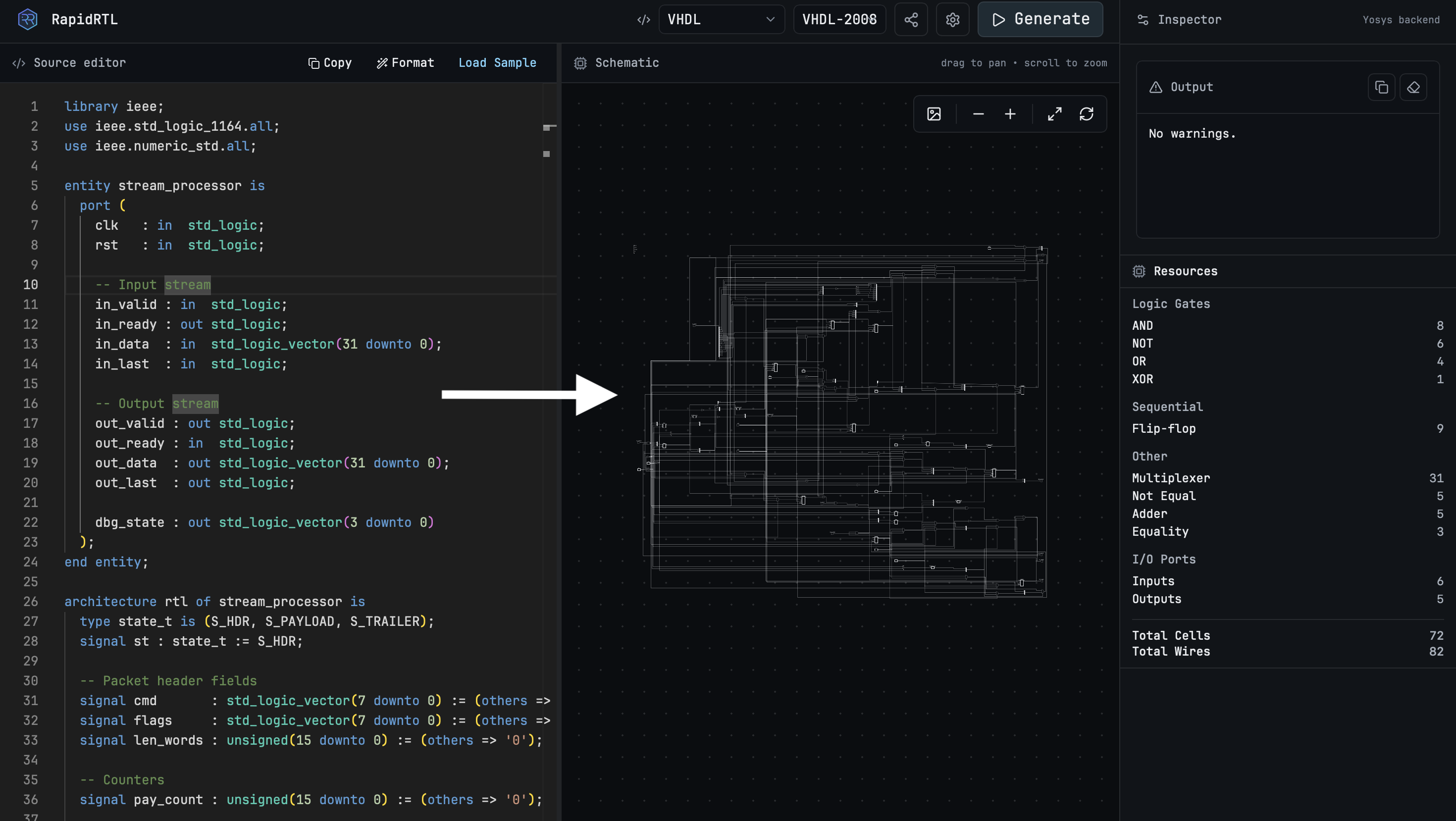
Task: Click the 'Not Equal' resource row
Action: [1288, 496]
